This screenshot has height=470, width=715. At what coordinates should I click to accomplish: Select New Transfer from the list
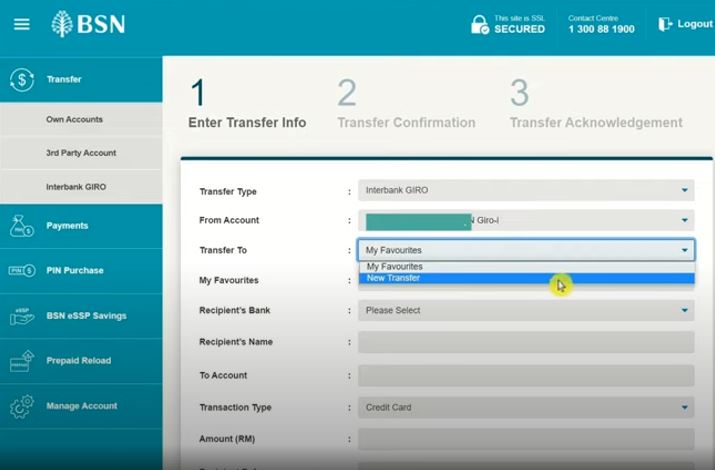tap(394, 278)
